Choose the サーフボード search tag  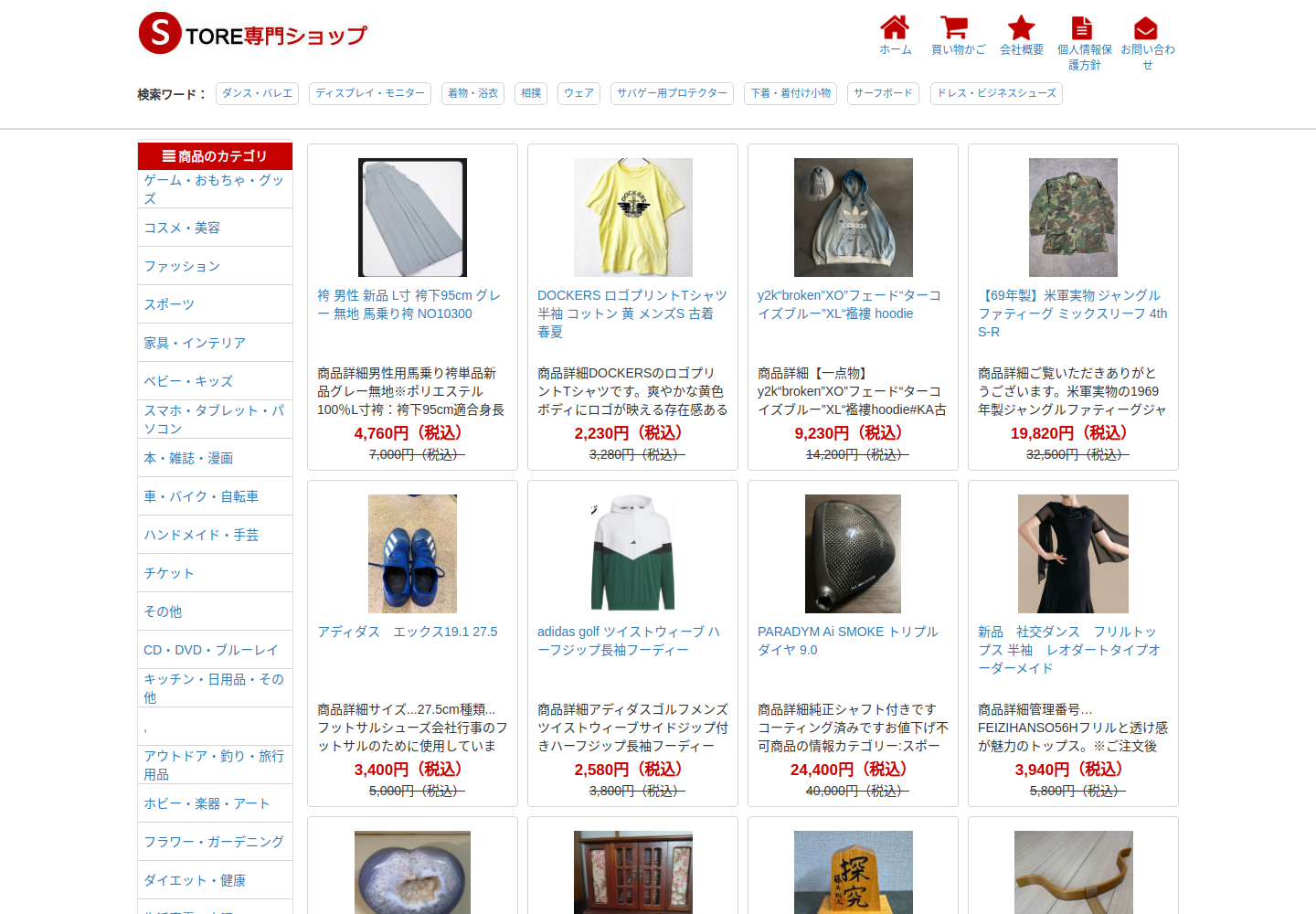click(x=883, y=93)
